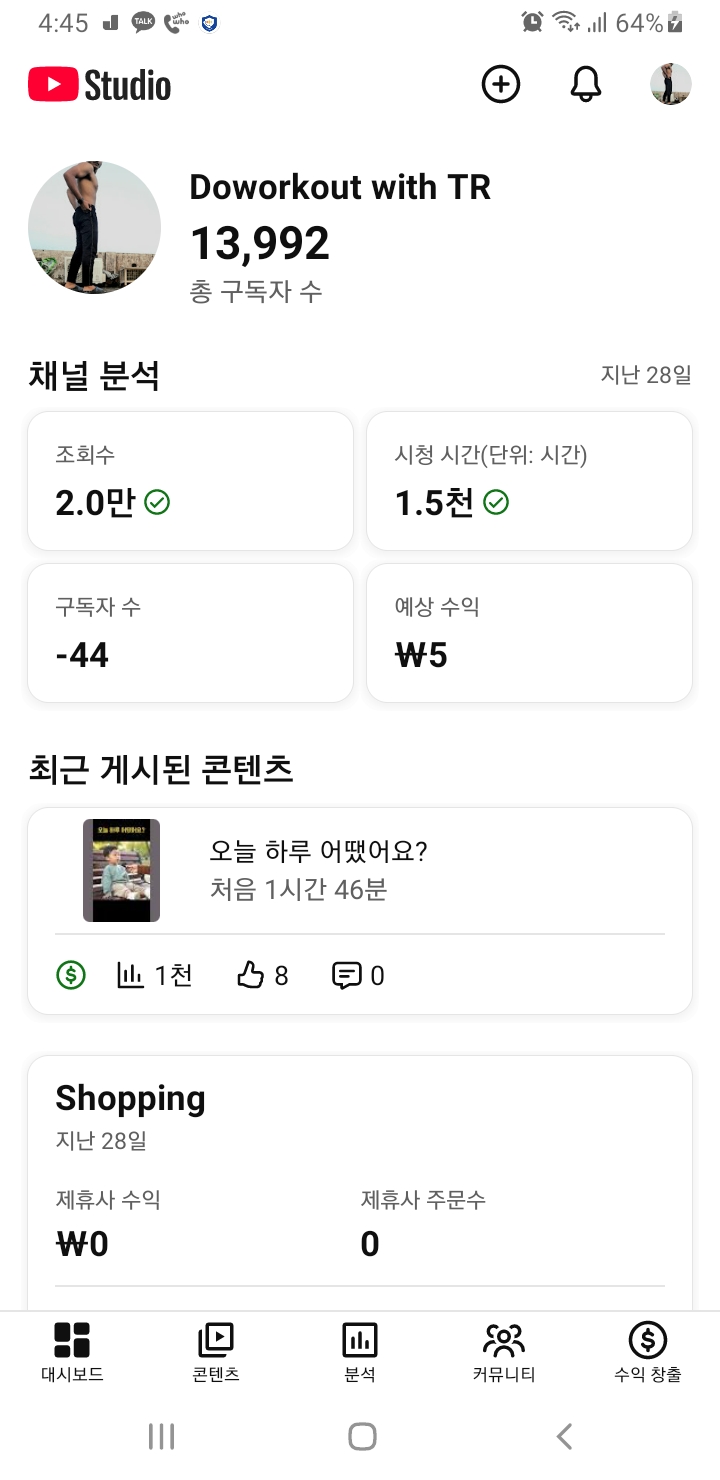720x1480 pixels.
Task: Tap the monetization dollar icon on recent video
Action: coord(71,975)
